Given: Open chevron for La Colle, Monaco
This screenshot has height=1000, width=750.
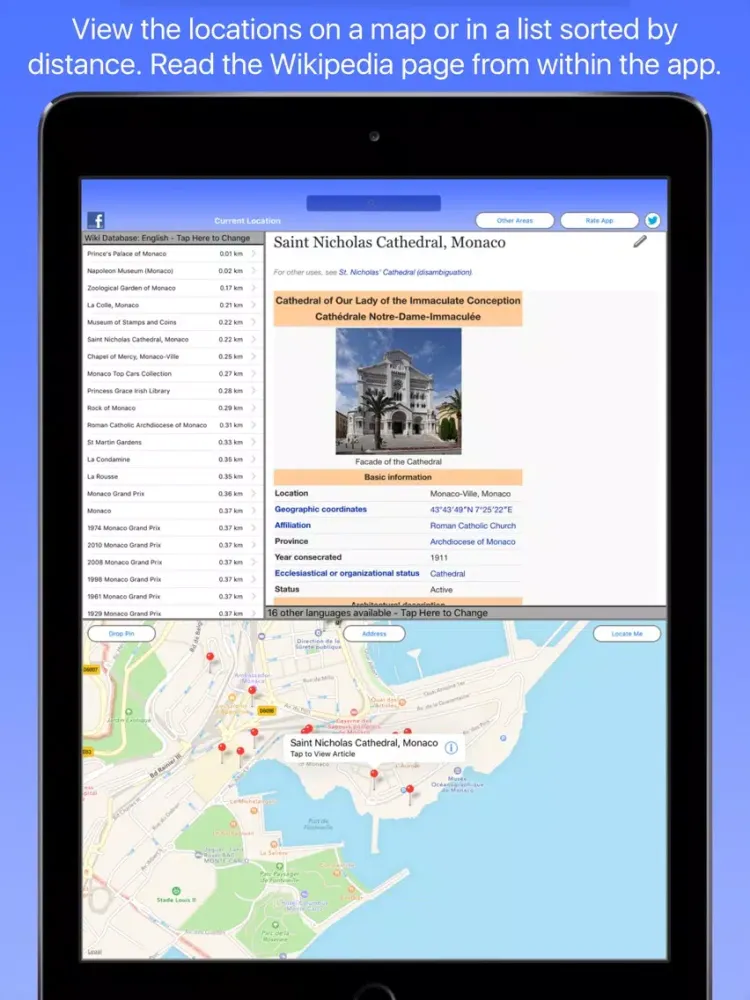Looking at the screenshot, I should (x=253, y=305).
